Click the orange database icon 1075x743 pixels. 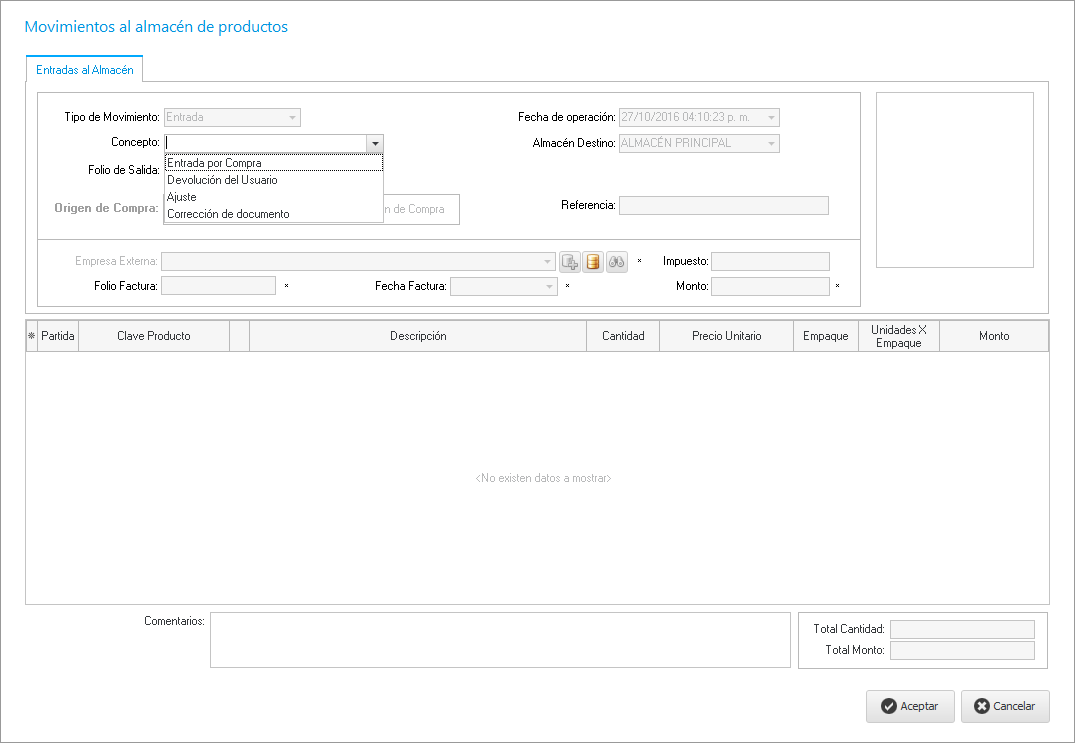pyautogui.click(x=593, y=262)
